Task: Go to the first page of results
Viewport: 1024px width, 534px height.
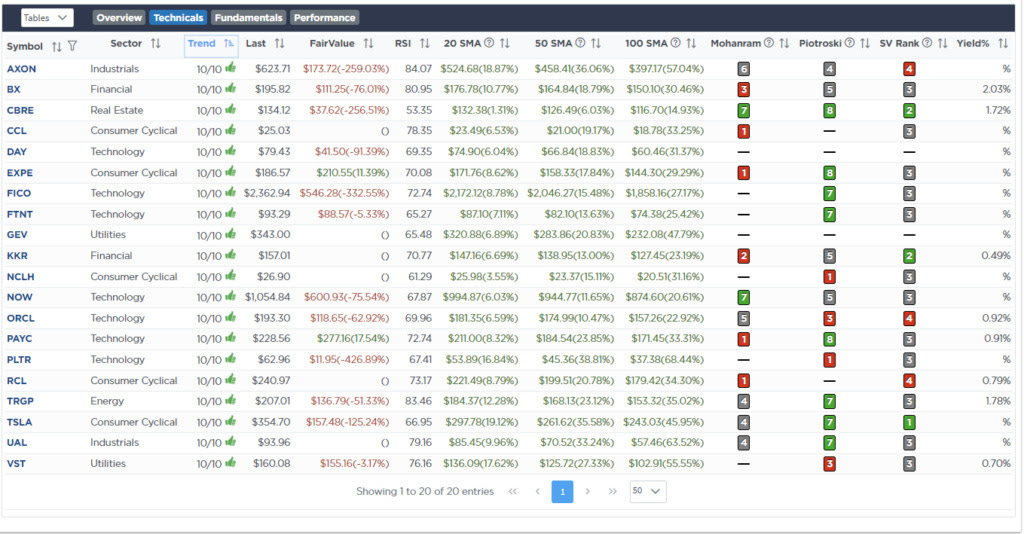Action: [x=513, y=492]
